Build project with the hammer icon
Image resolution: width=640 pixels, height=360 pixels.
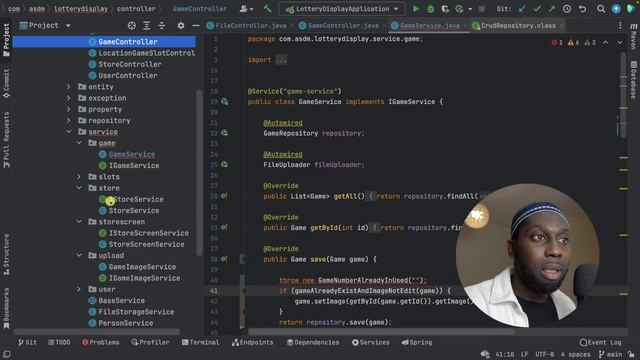coord(267,9)
